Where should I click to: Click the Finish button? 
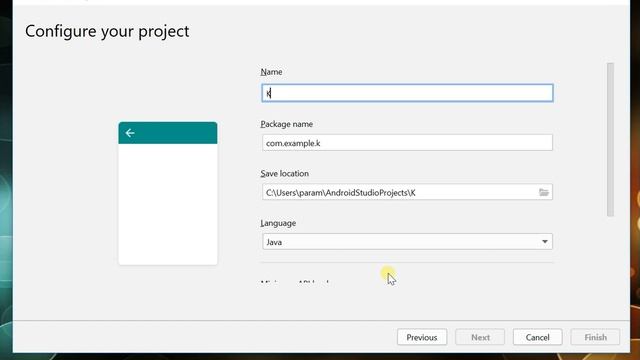pyautogui.click(x=595, y=337)
